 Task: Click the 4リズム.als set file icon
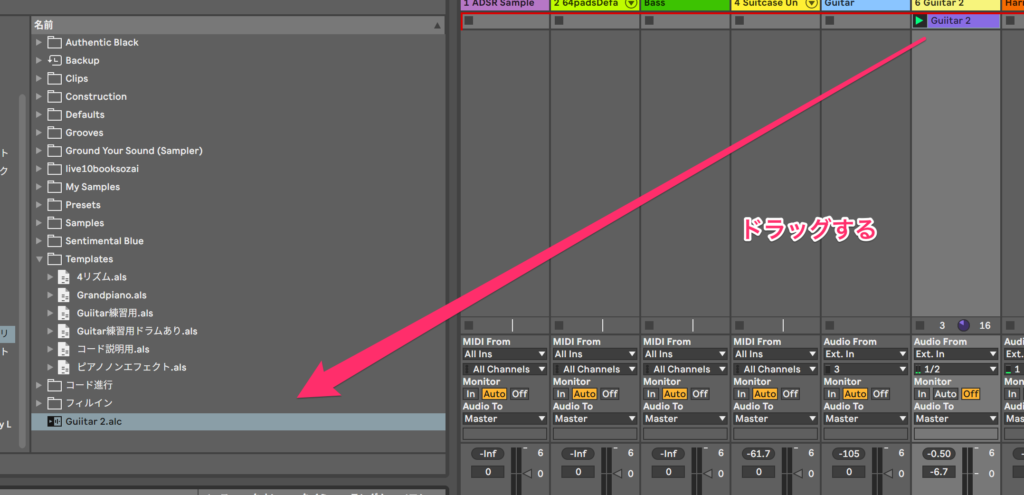(x=64, y=278)
